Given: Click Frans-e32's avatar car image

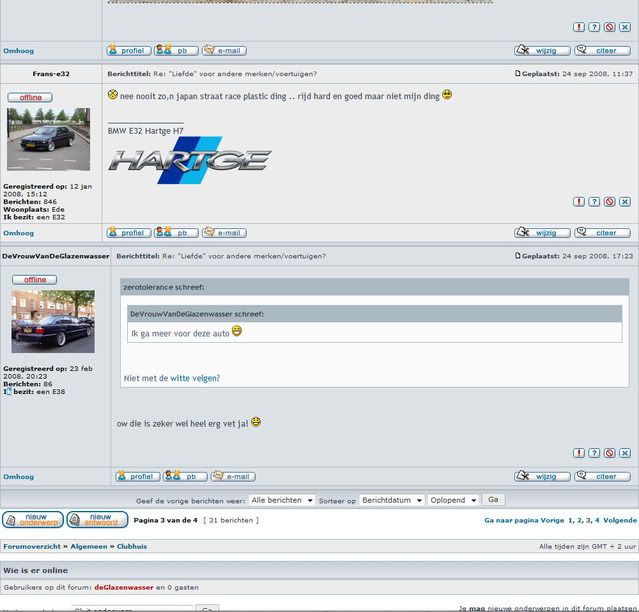Looking at the screenshot, I should point(48,139).
